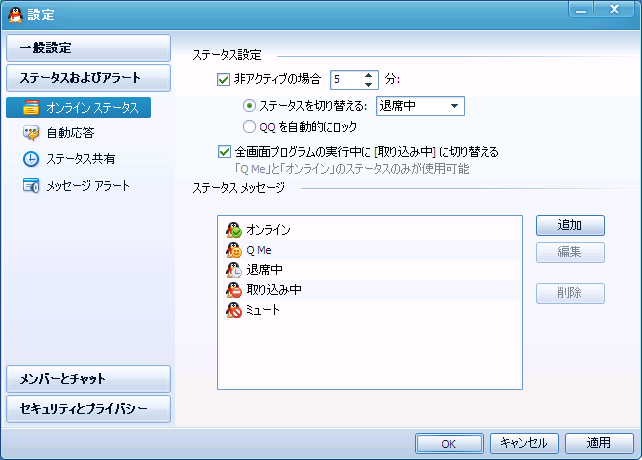The width and height of the screenshot is (642, 460).
Task: Click the QQ penguin icon in title bar
Action: click(15, 15)
